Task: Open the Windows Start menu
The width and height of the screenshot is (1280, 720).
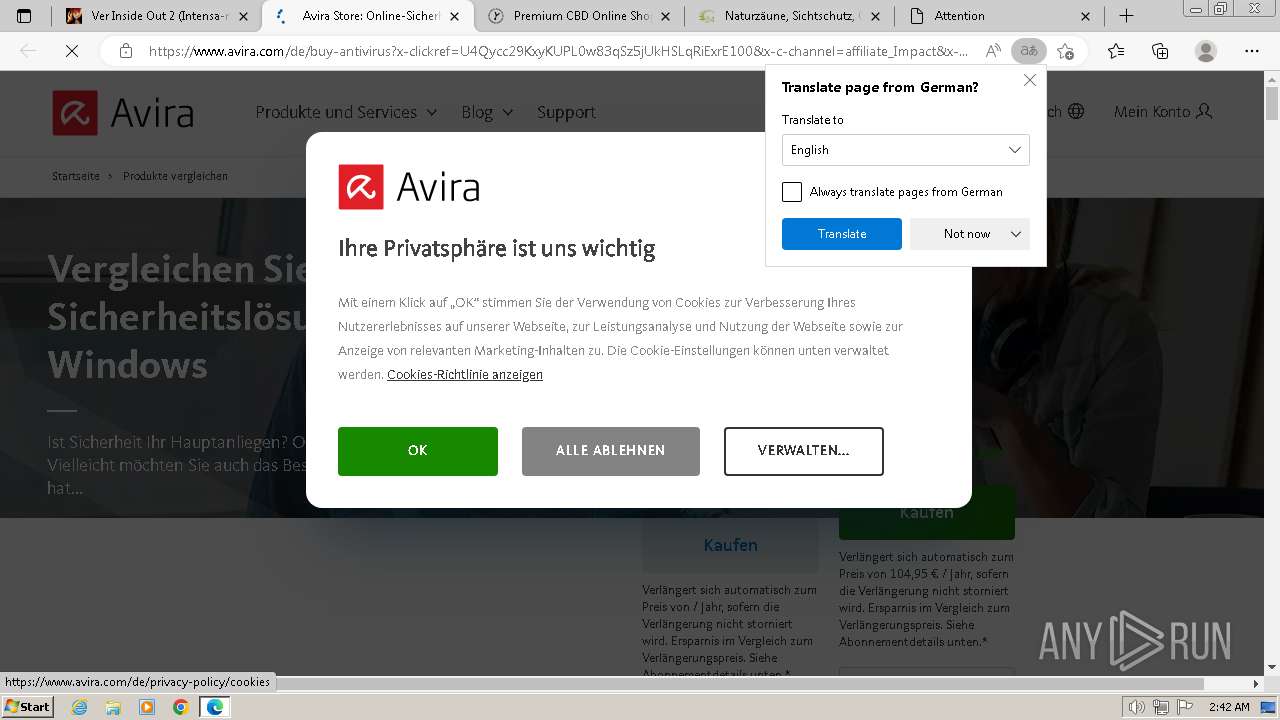Action: tap(27, 707)
